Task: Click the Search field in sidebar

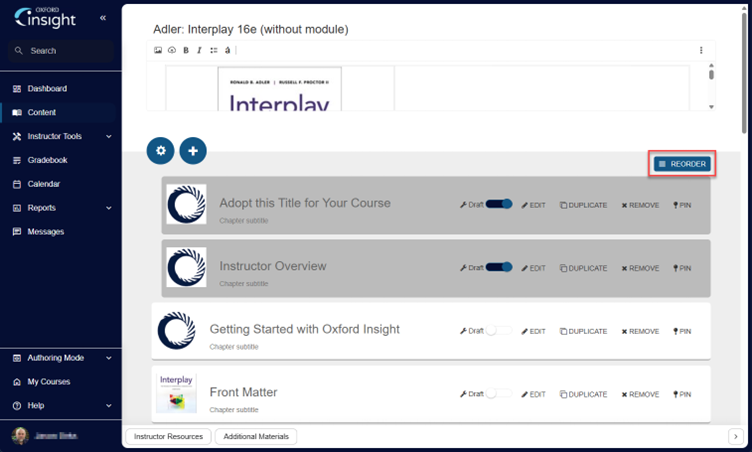Action: pyautogui.click(x=61, y=50)
